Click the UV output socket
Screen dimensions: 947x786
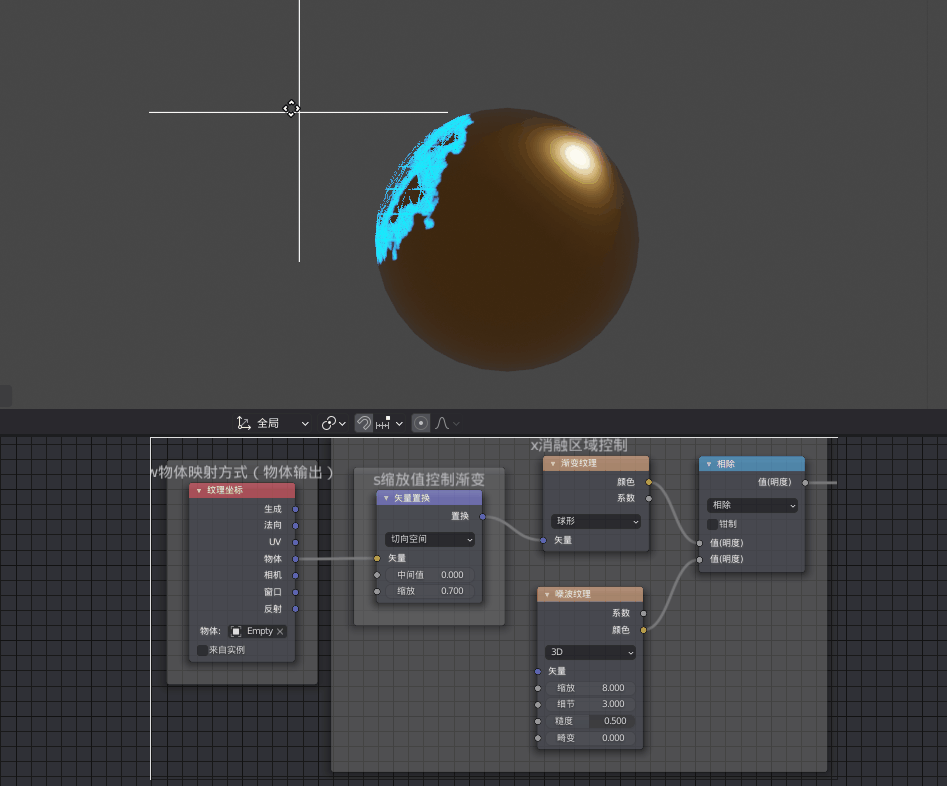[295, 543]
